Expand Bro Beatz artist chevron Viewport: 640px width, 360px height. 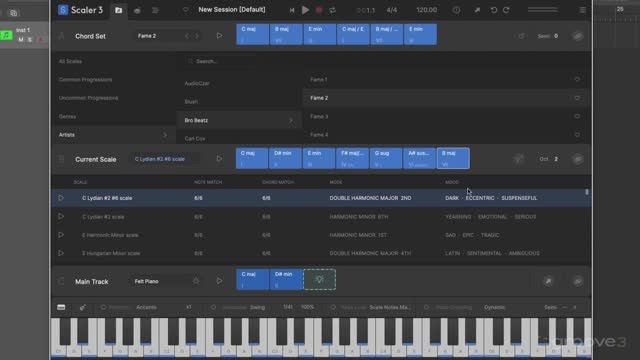click(x=291, y=120)
